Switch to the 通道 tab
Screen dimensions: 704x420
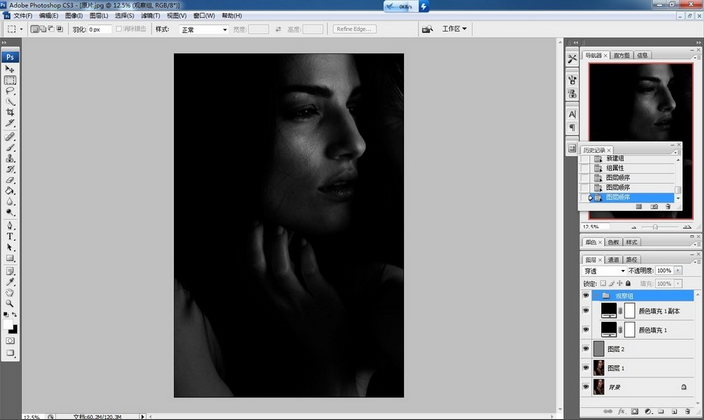(x=613, y=260)
